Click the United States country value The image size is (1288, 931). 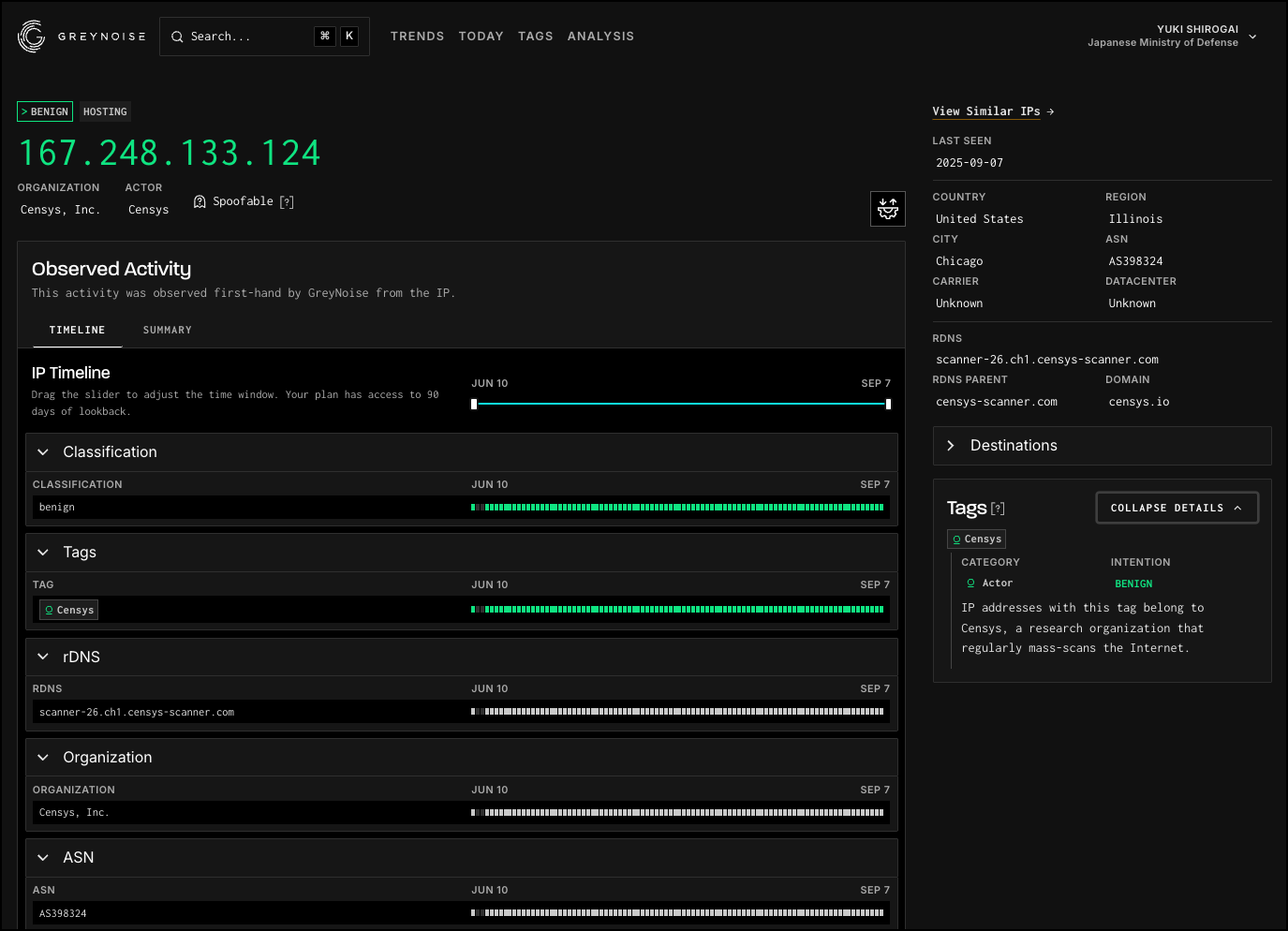(x=980, y=219)
